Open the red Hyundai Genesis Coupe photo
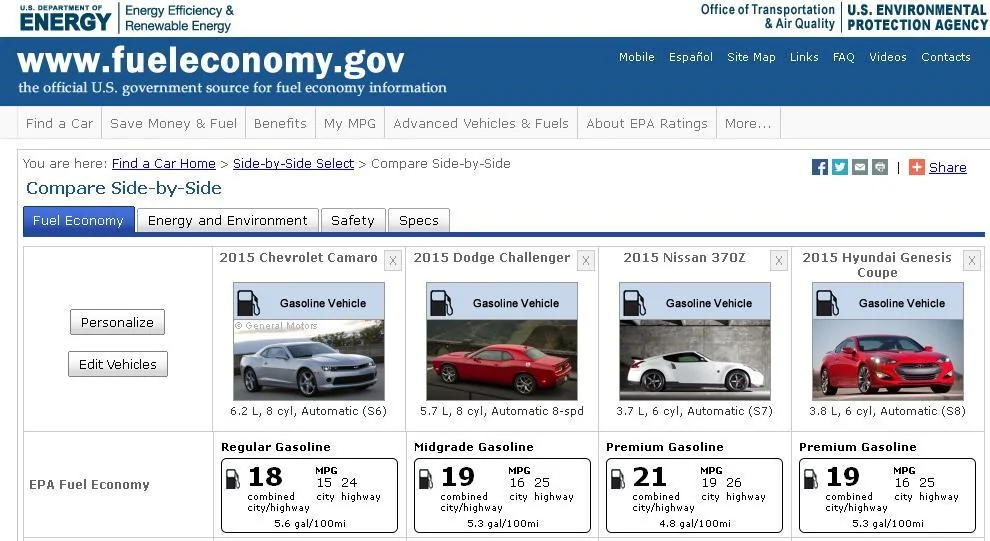The width and height of the screenshot is (990, 541). pos(888,360)
